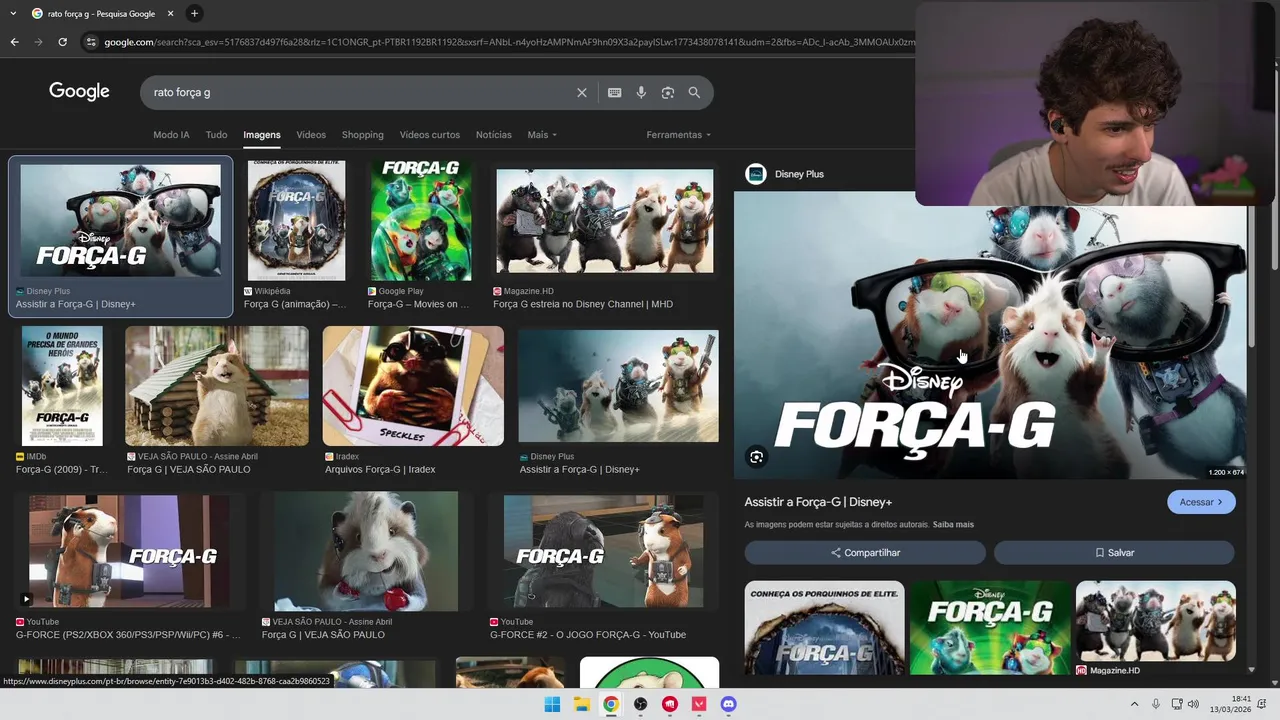Open the Discord taskbar icon
Image resolution: width=1280 pixels, height=720 pixels.
[728, 704]
